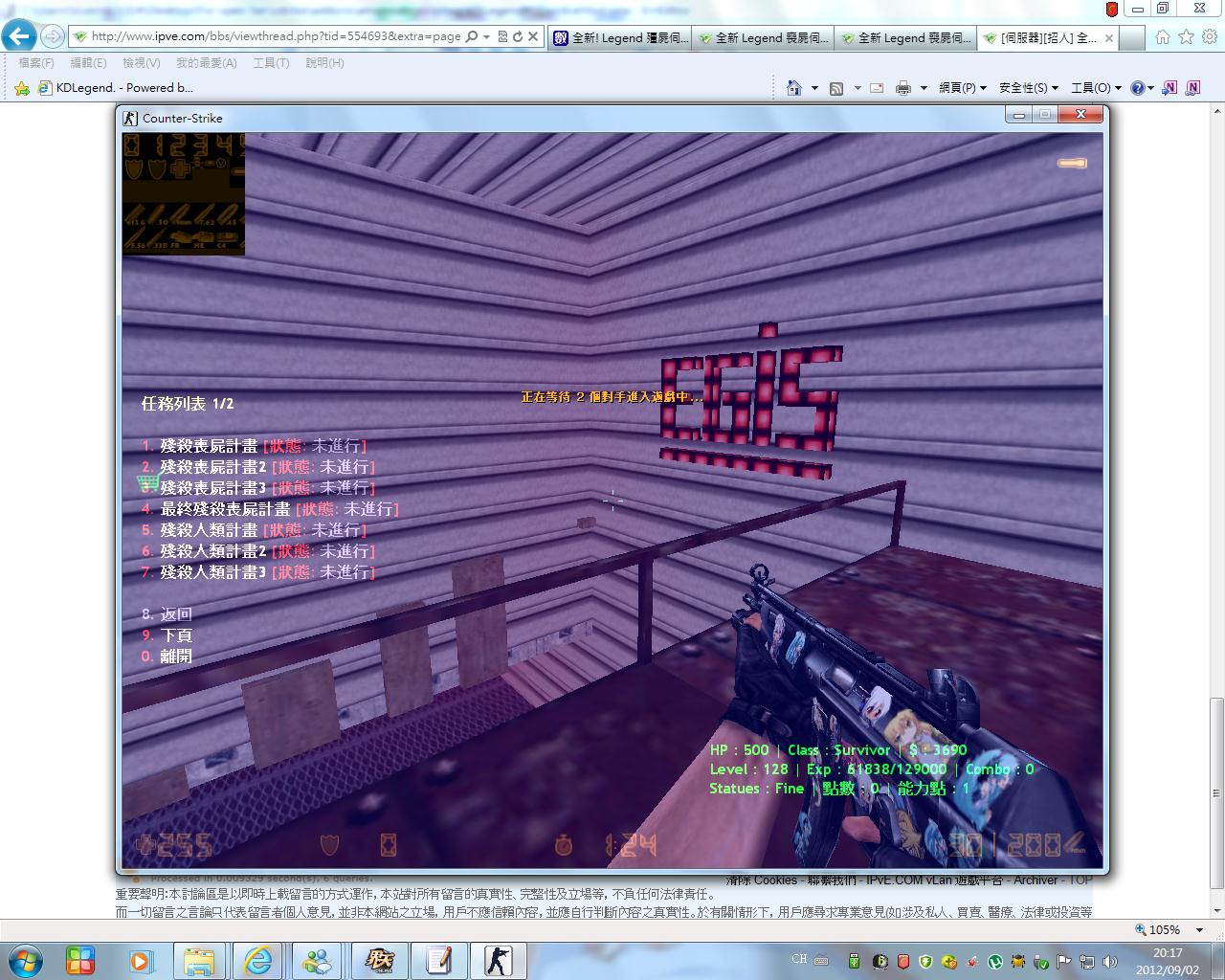Screen dimensions: 1225x980
Task: Click the last OneNote icon in command bar
Action: 1192,88
